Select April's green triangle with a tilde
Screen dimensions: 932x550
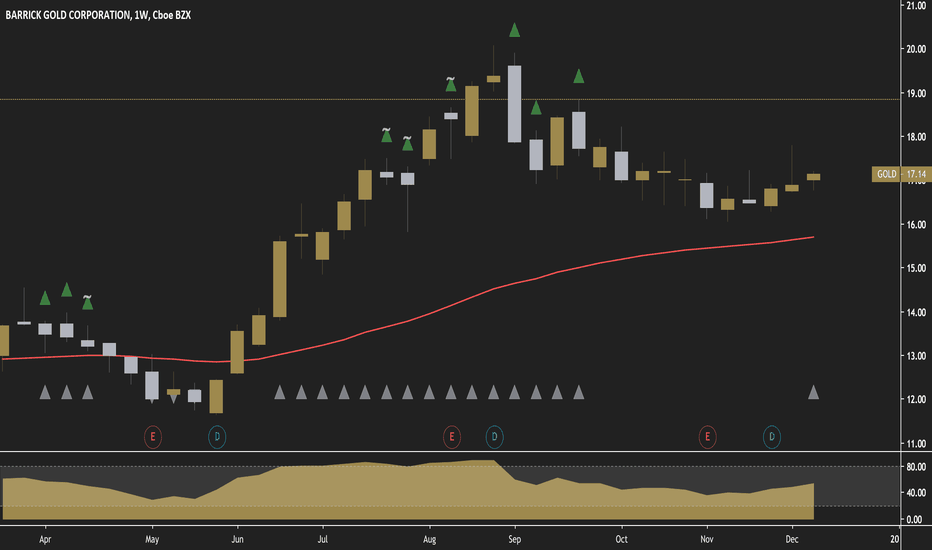[87, 302]
